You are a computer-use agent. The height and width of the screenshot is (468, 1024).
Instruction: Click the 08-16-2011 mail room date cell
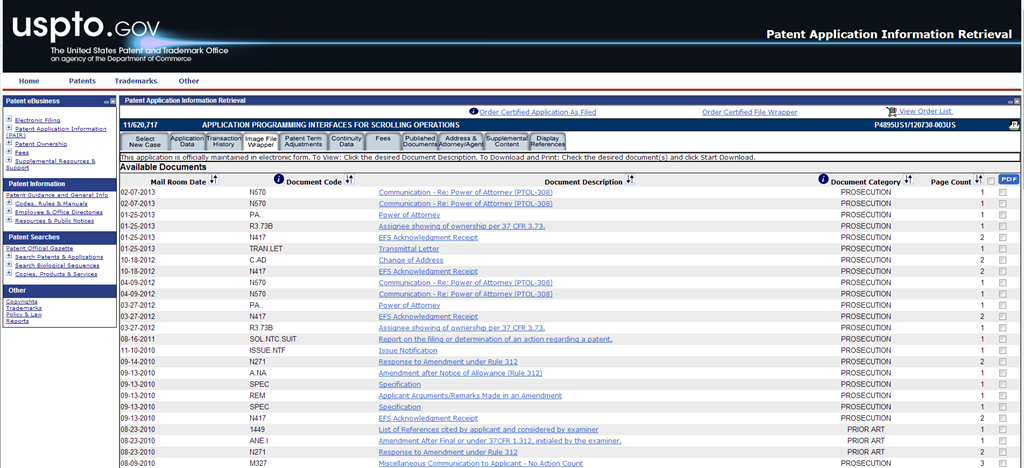(138, 339)
